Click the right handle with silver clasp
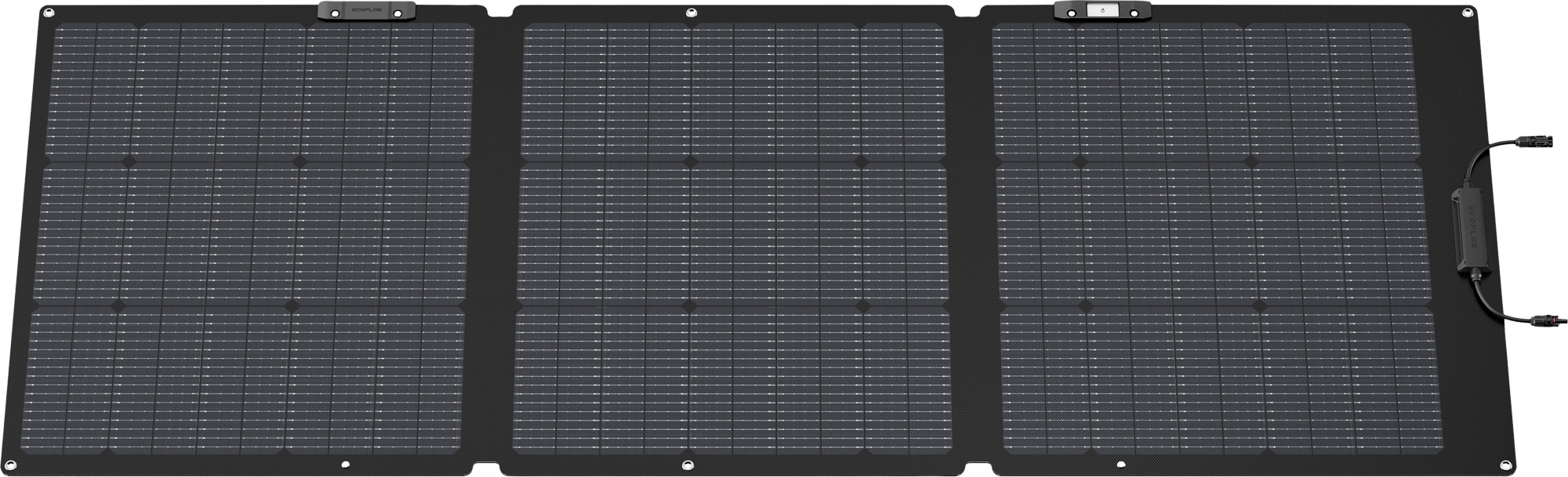Viewport: 1568px width, 477px height. [1103, 11]
